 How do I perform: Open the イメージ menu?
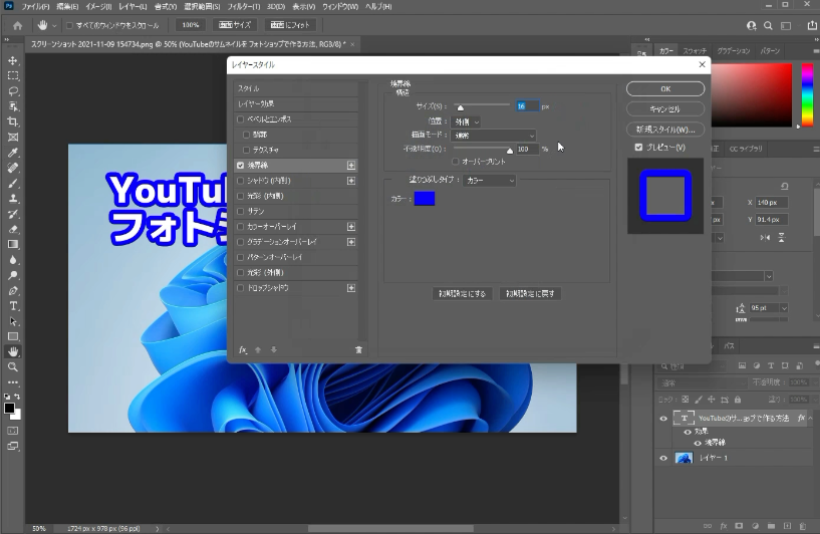tap(98, 7)
